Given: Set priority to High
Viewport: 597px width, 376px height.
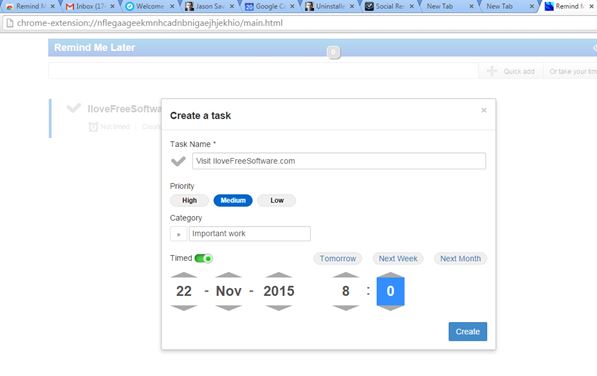Looking at the screenshot, I should tap(189, 200).
